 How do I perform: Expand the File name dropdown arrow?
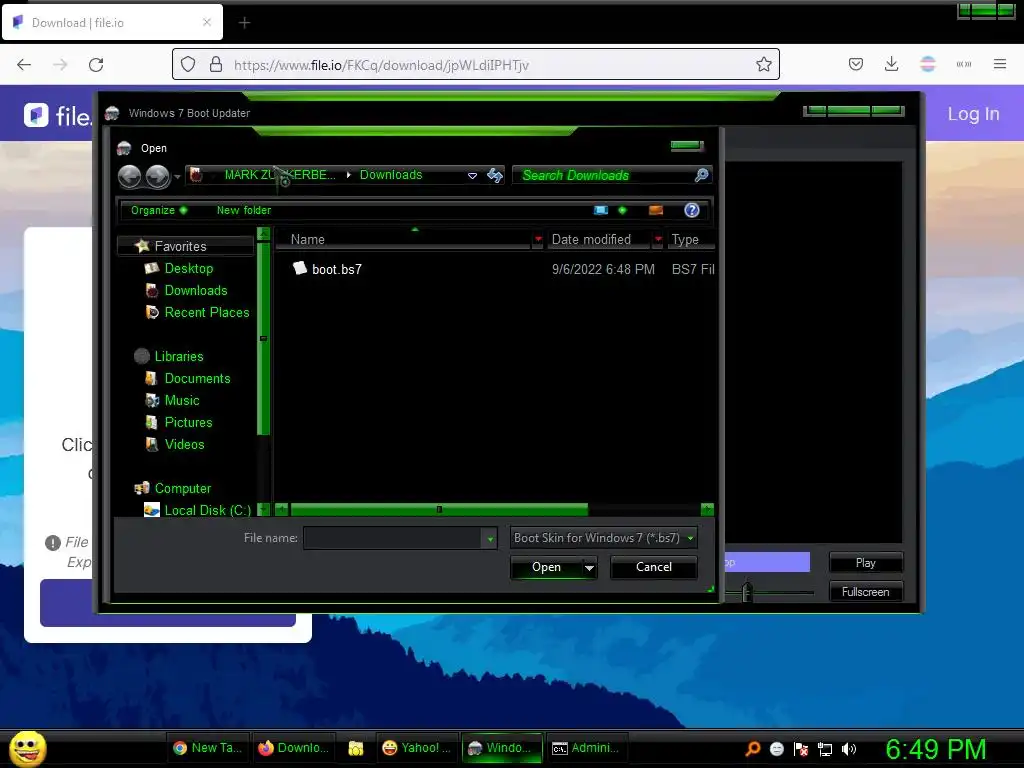point(490,539)
